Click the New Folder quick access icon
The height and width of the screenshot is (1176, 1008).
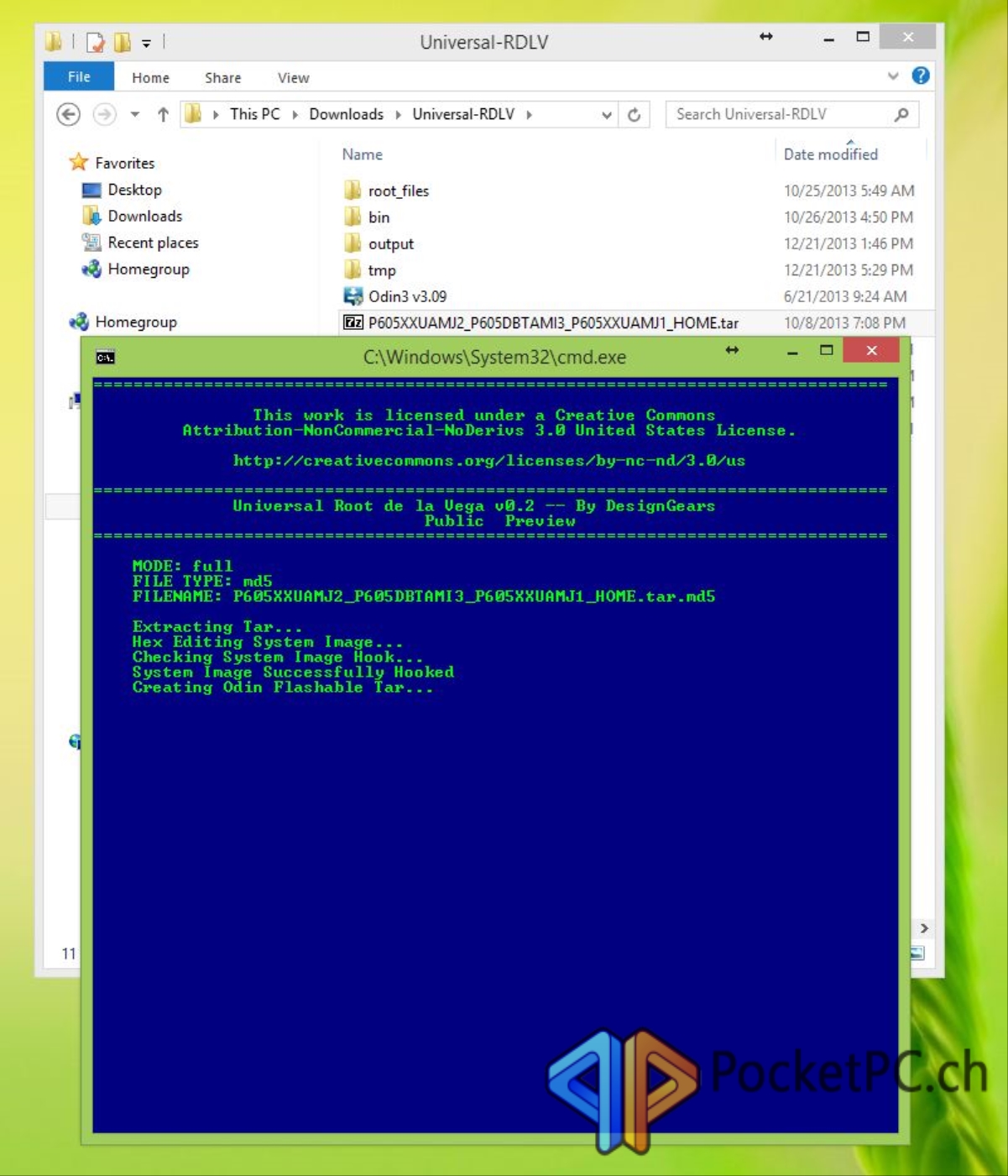coord(123,41)
